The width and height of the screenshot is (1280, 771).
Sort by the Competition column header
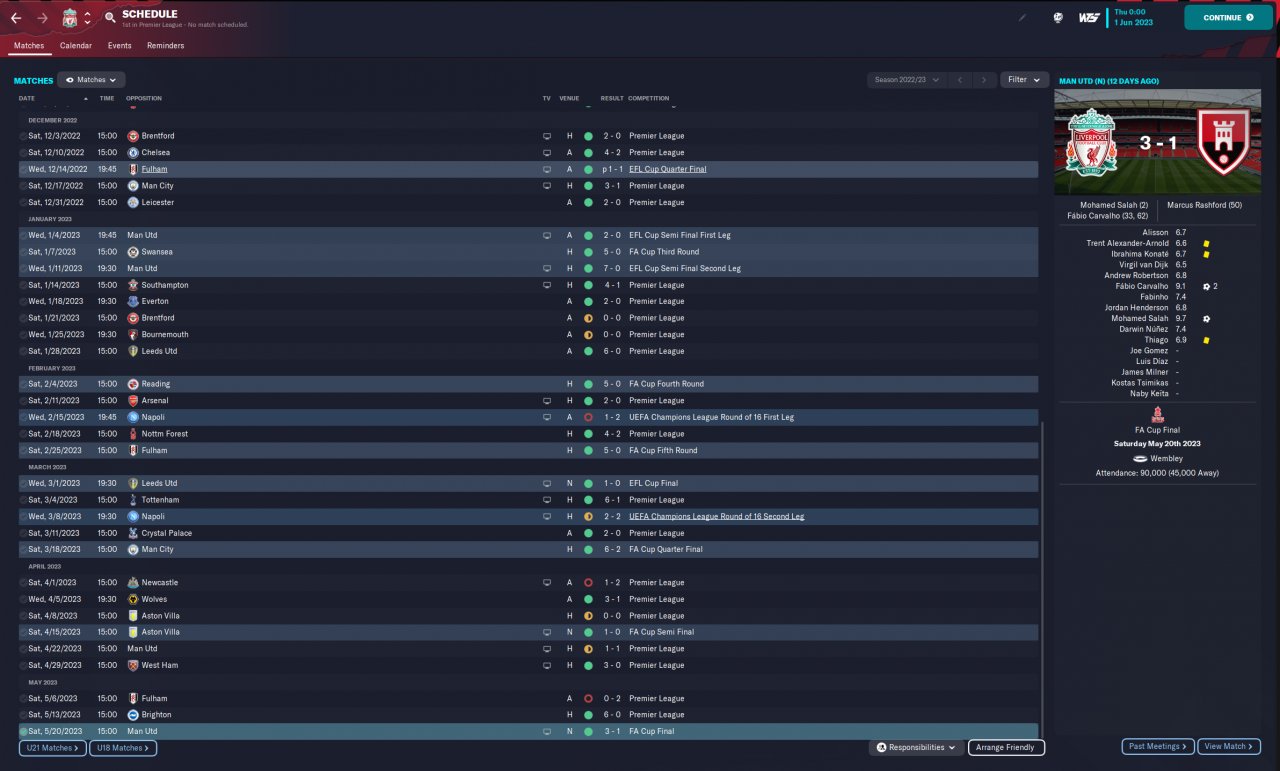649,99
